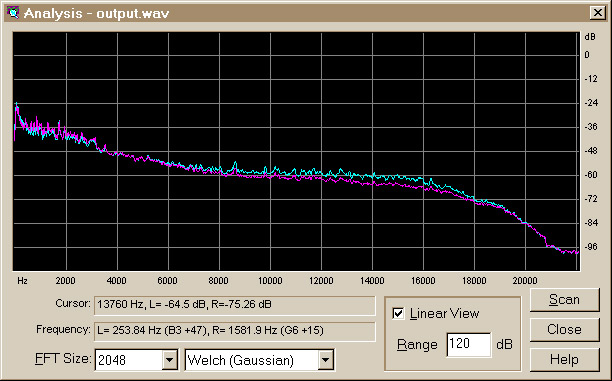Click the 0 dB scale label
The height and width of the screenshot is (381, 612).
[x=587, y=55]
